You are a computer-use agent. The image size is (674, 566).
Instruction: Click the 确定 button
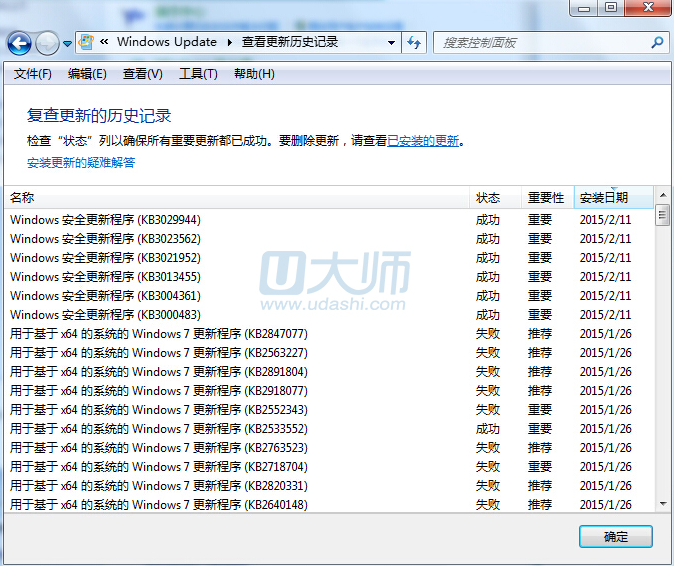pos(615,537)
